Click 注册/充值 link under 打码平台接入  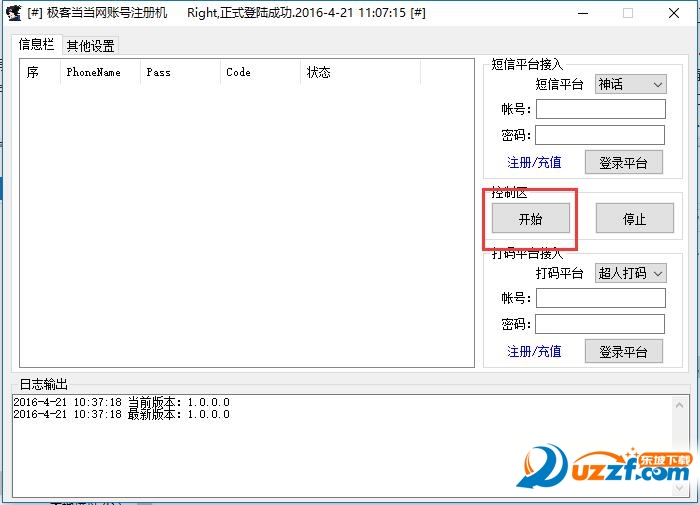coord(534,352)
